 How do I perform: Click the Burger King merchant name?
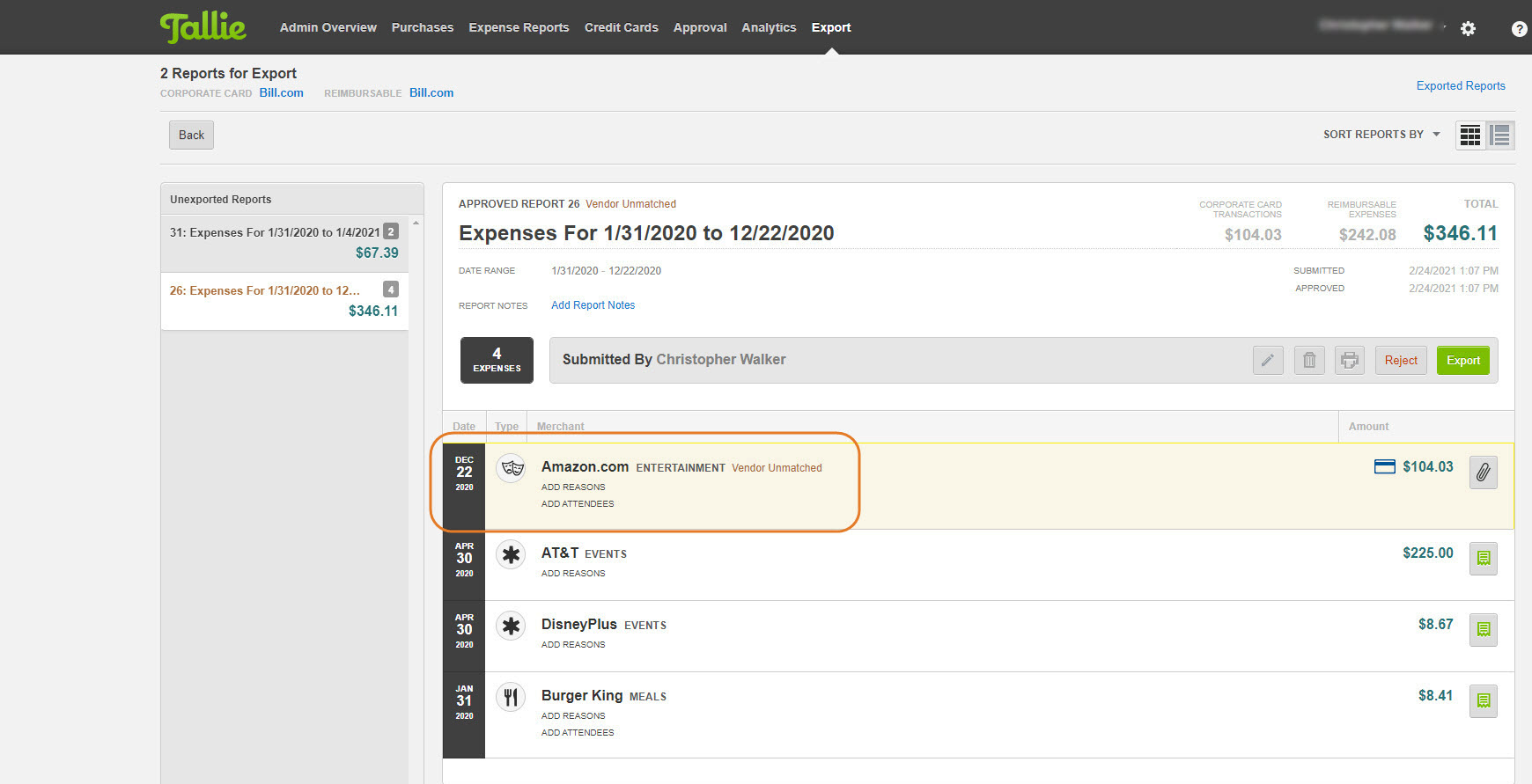(582, 695)
